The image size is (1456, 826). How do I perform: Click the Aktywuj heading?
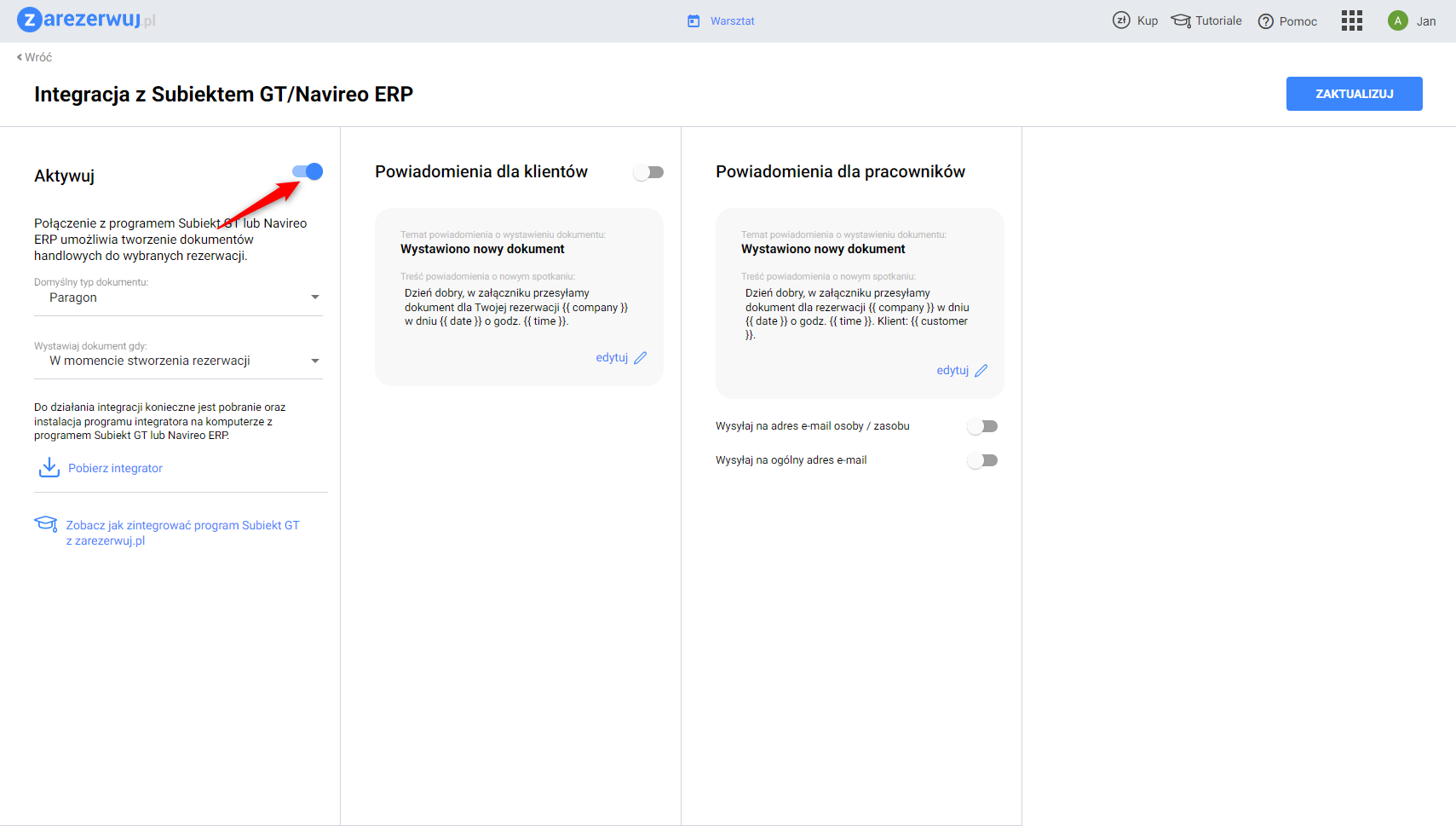click(x=64, y=176)
